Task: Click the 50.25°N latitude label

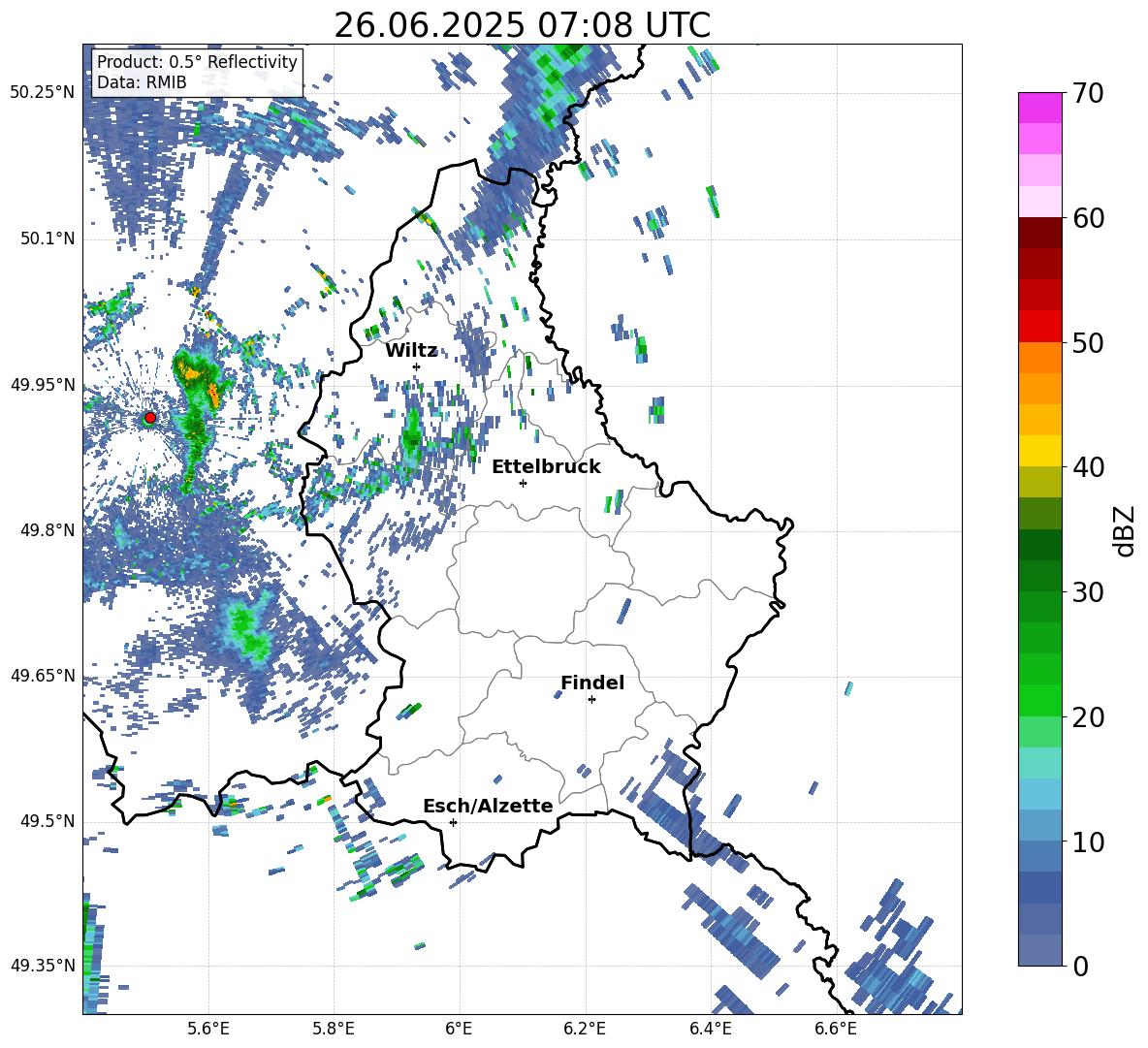Action: click(x=42, y=92)
